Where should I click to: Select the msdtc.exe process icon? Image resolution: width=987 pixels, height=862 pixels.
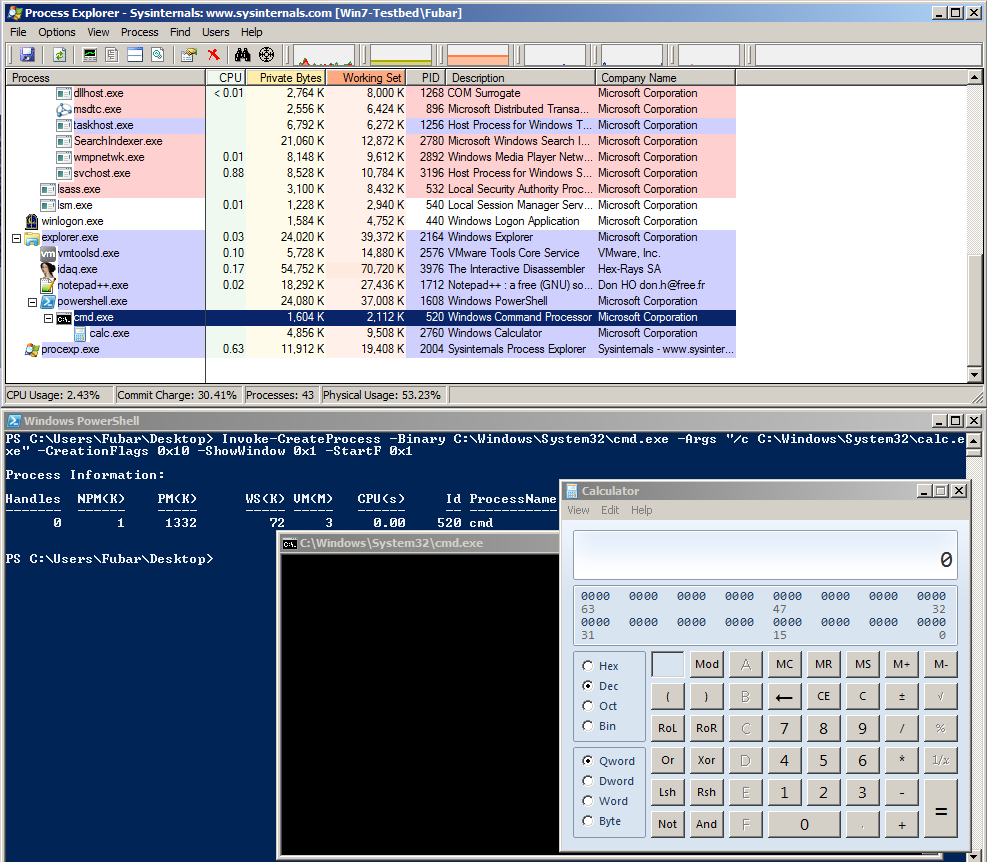(64, 109)
